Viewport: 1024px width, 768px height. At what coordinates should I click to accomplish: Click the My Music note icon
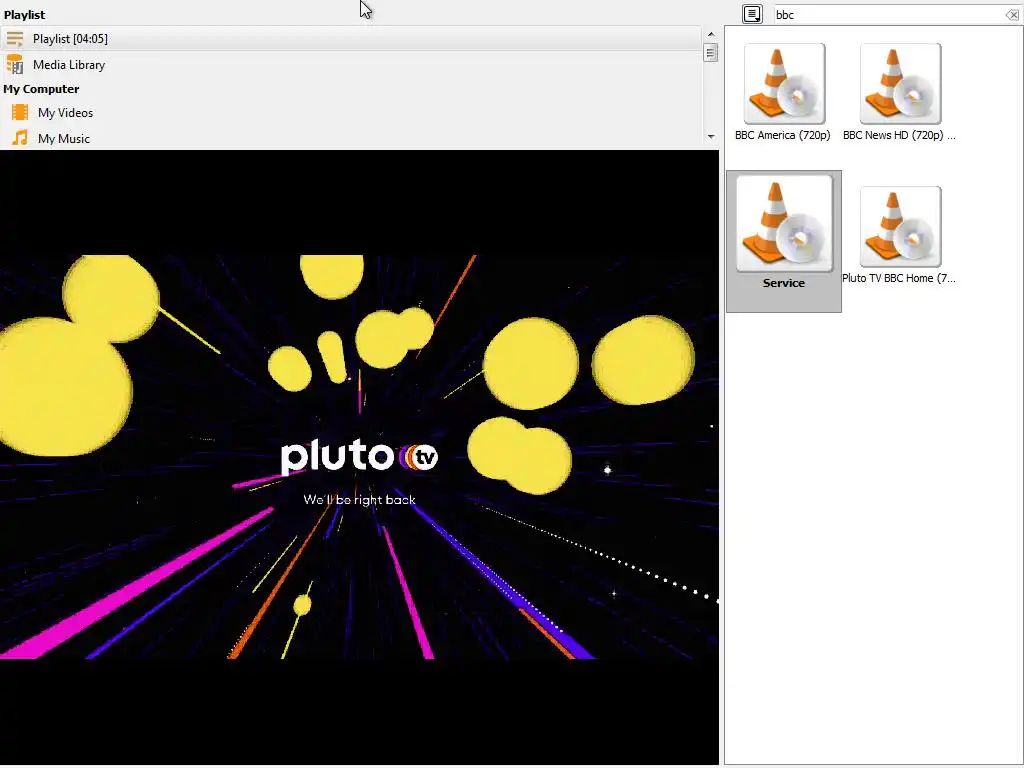(20, 138)
